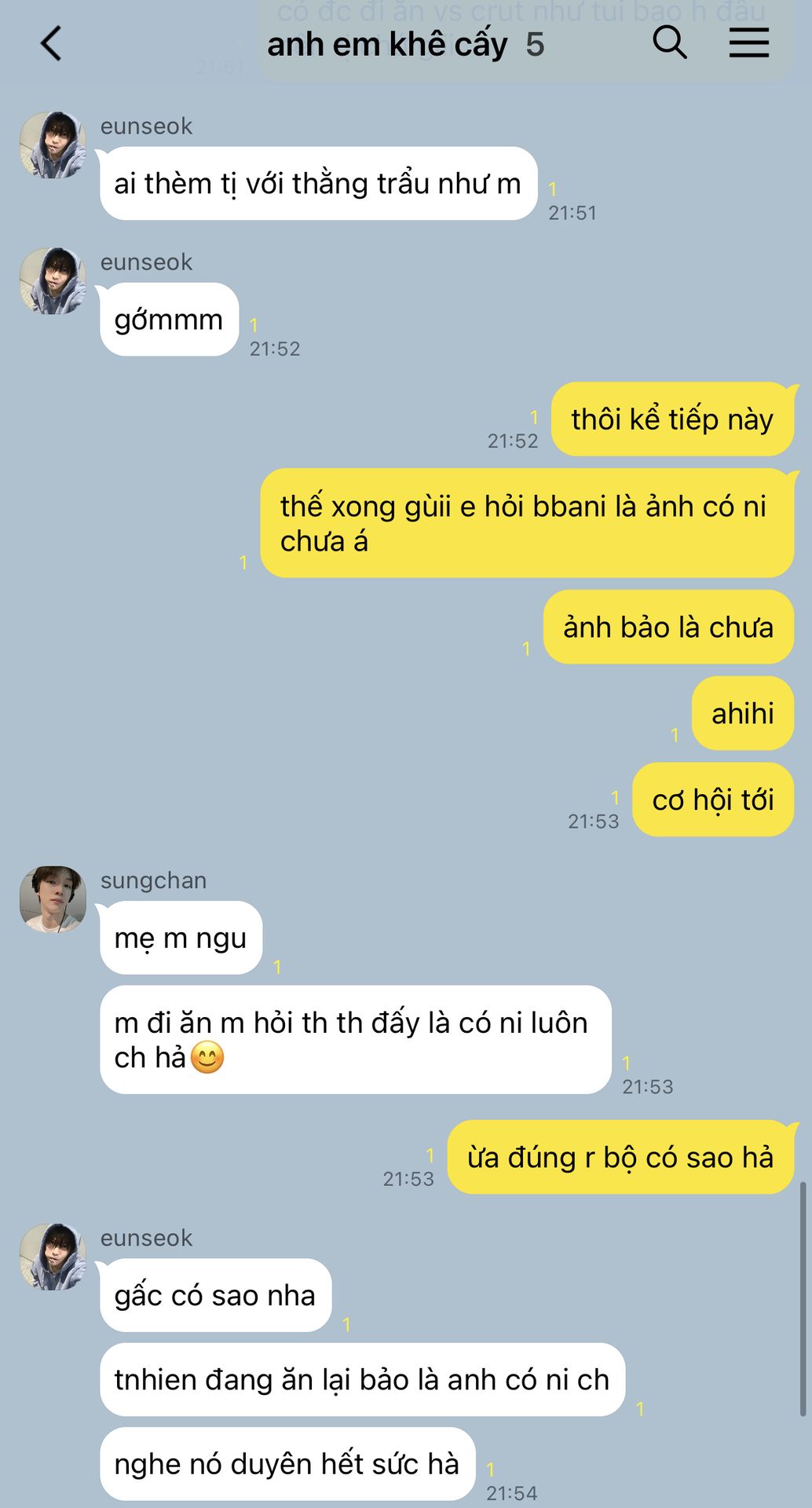This screenshot has height=1508, width=812.
Task: Tap eunseok's avatar beside 'gớmmm' message
Action: pos(53,280)
